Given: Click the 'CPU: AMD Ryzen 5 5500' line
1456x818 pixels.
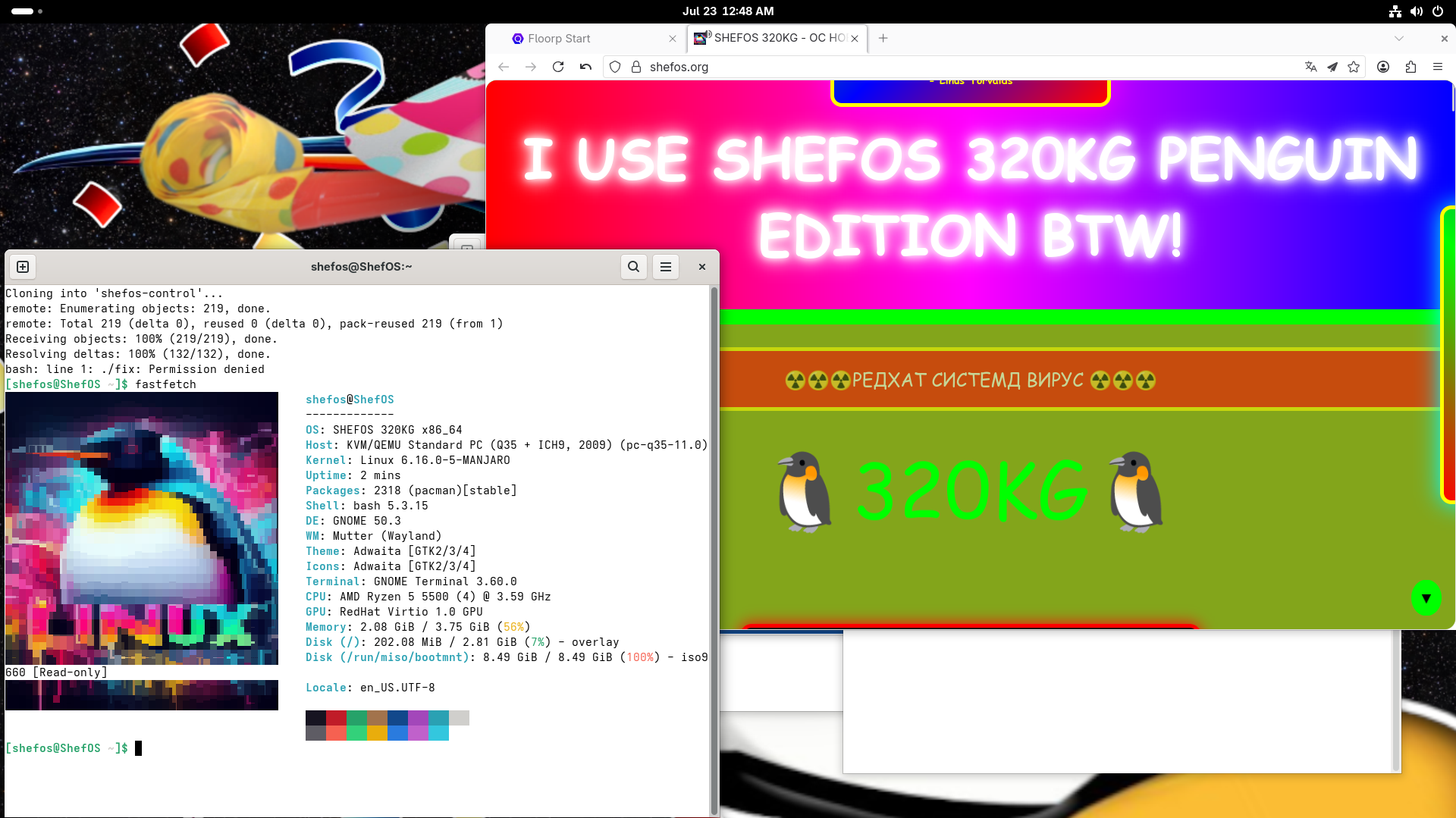Looking at the screenshot, I should [428, 597].
